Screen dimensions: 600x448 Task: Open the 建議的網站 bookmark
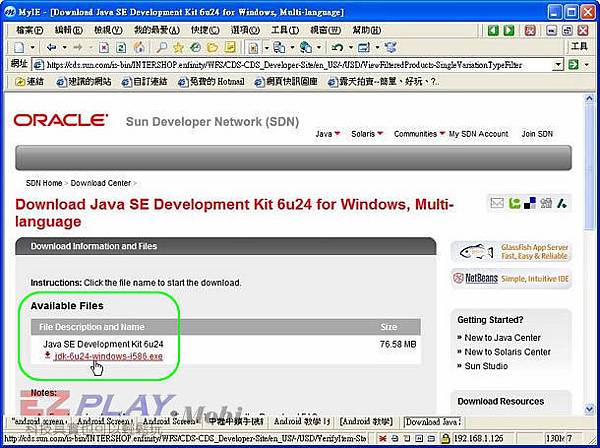[x=83, y=81]
